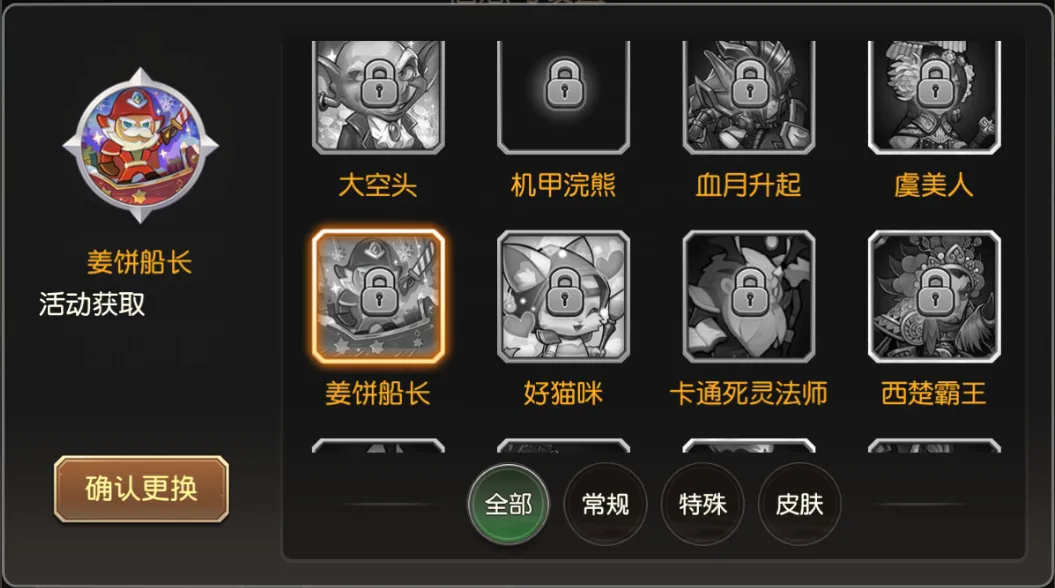
Task: Click the 好猫咪 name label
Action: point(564,394)
